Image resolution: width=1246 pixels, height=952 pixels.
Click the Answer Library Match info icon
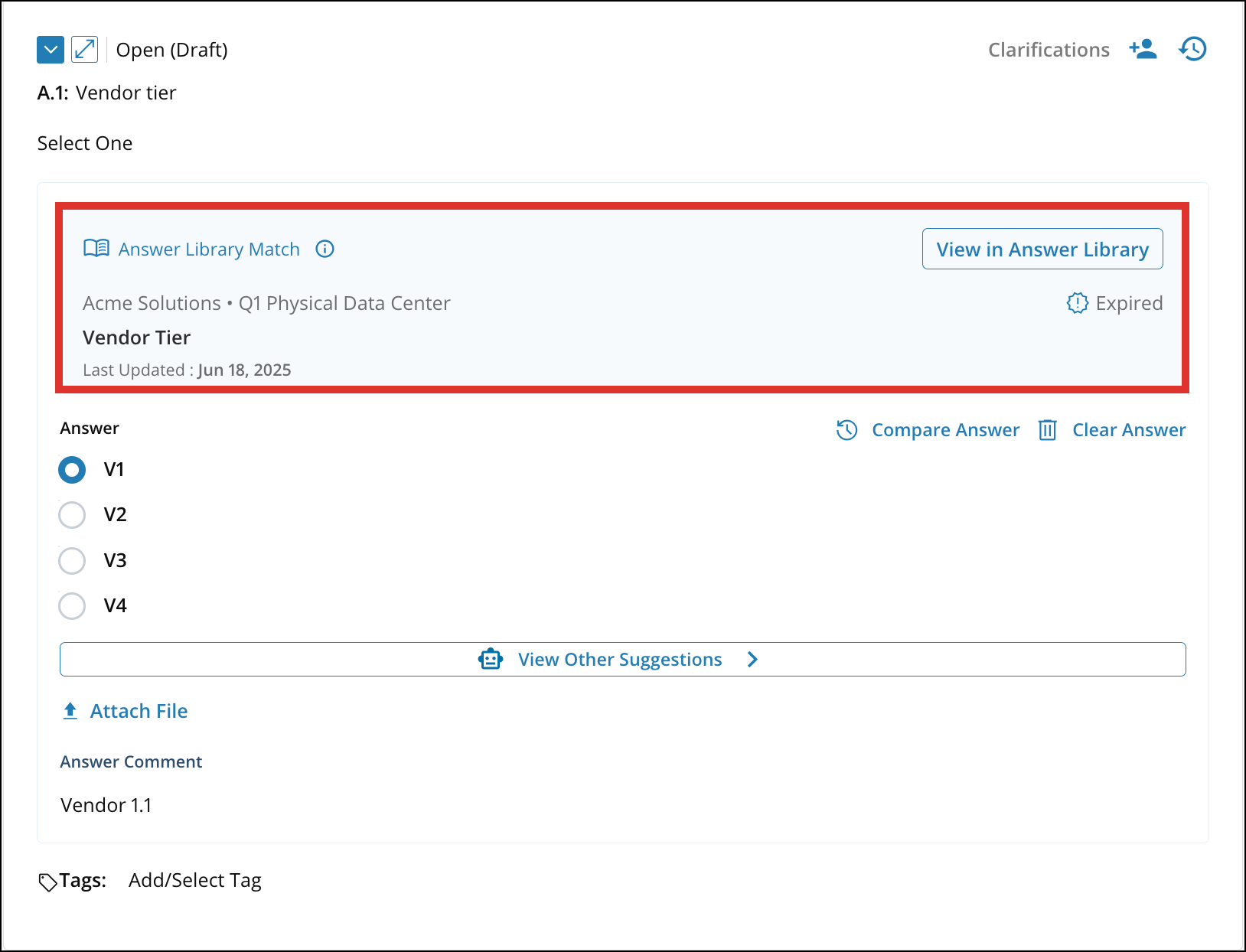tap(325, 249)
